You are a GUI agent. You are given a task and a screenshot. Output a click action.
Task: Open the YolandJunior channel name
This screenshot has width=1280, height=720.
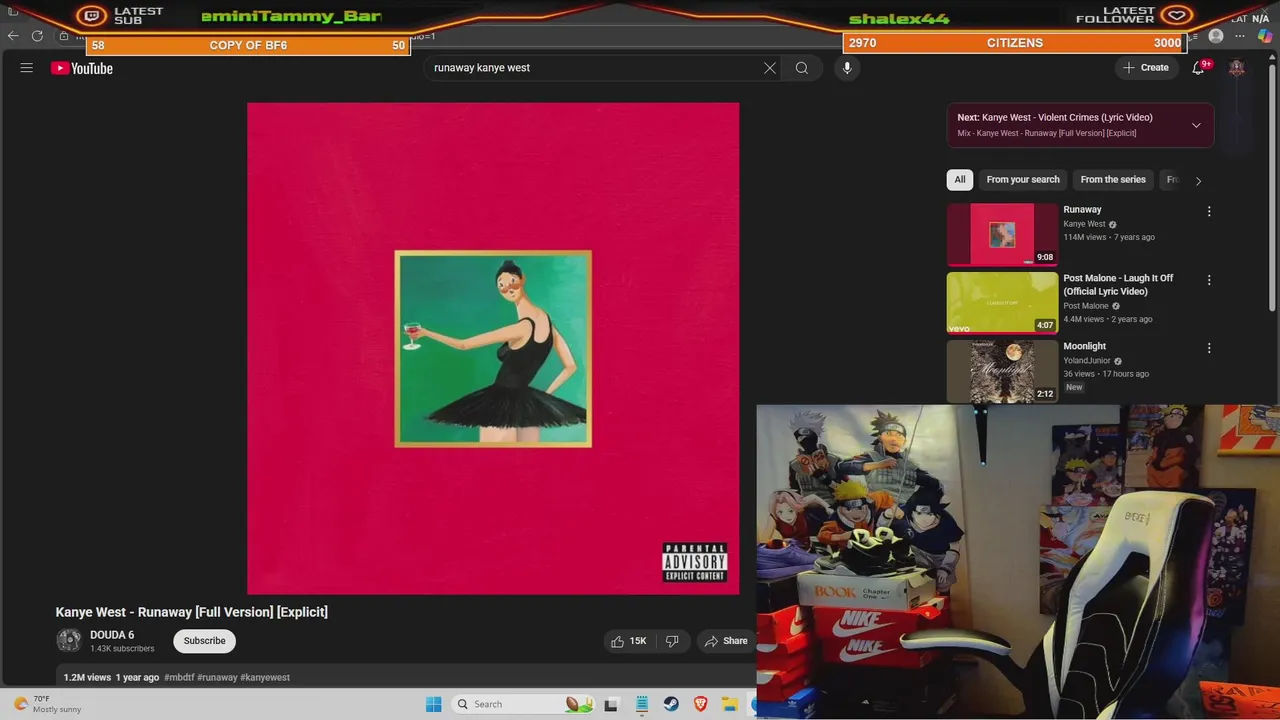pyautogui.click(x=1087, y=361)
